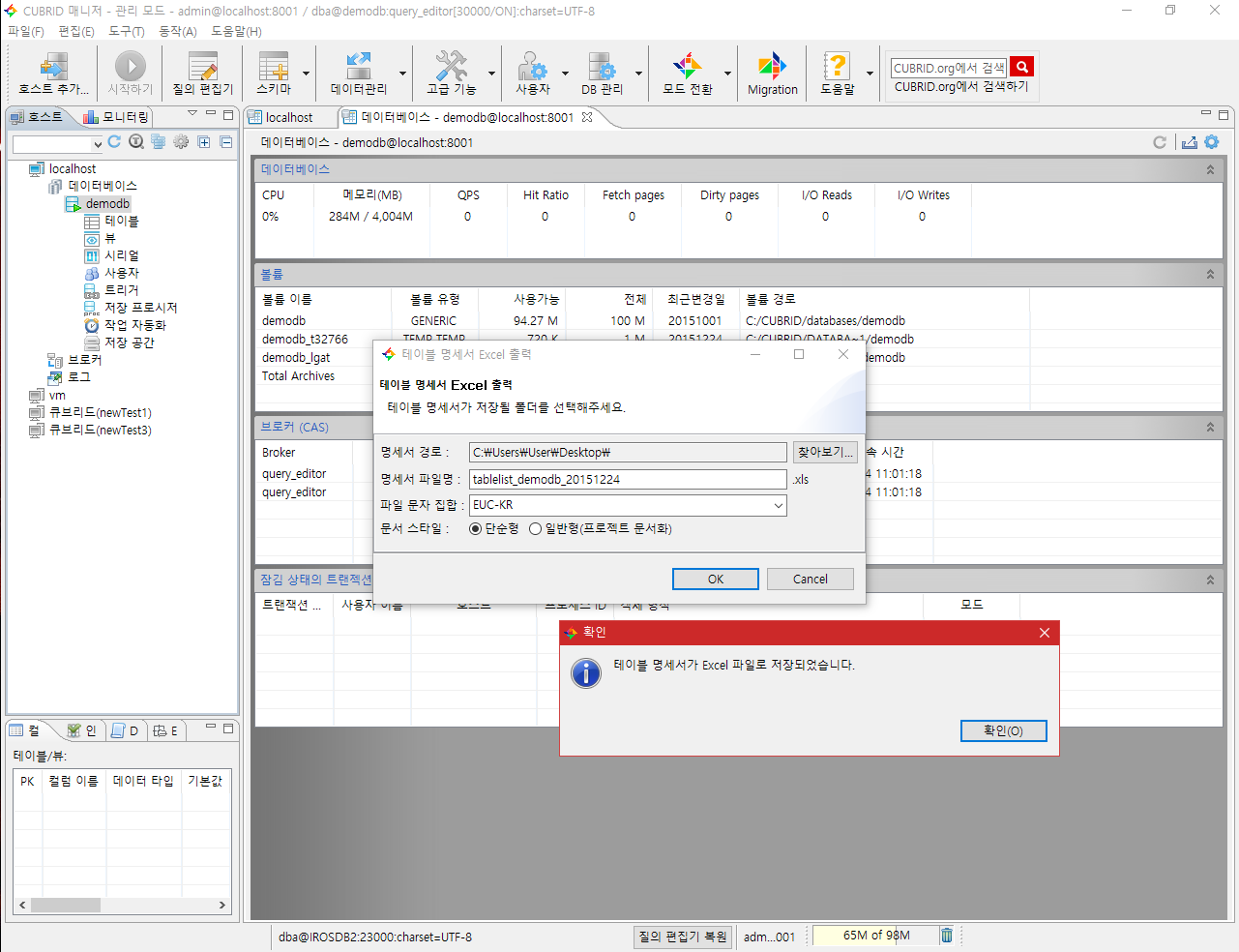Click the CUBRID.org search input field
This screenshot has height=952, width=1239.
point(949,68)
